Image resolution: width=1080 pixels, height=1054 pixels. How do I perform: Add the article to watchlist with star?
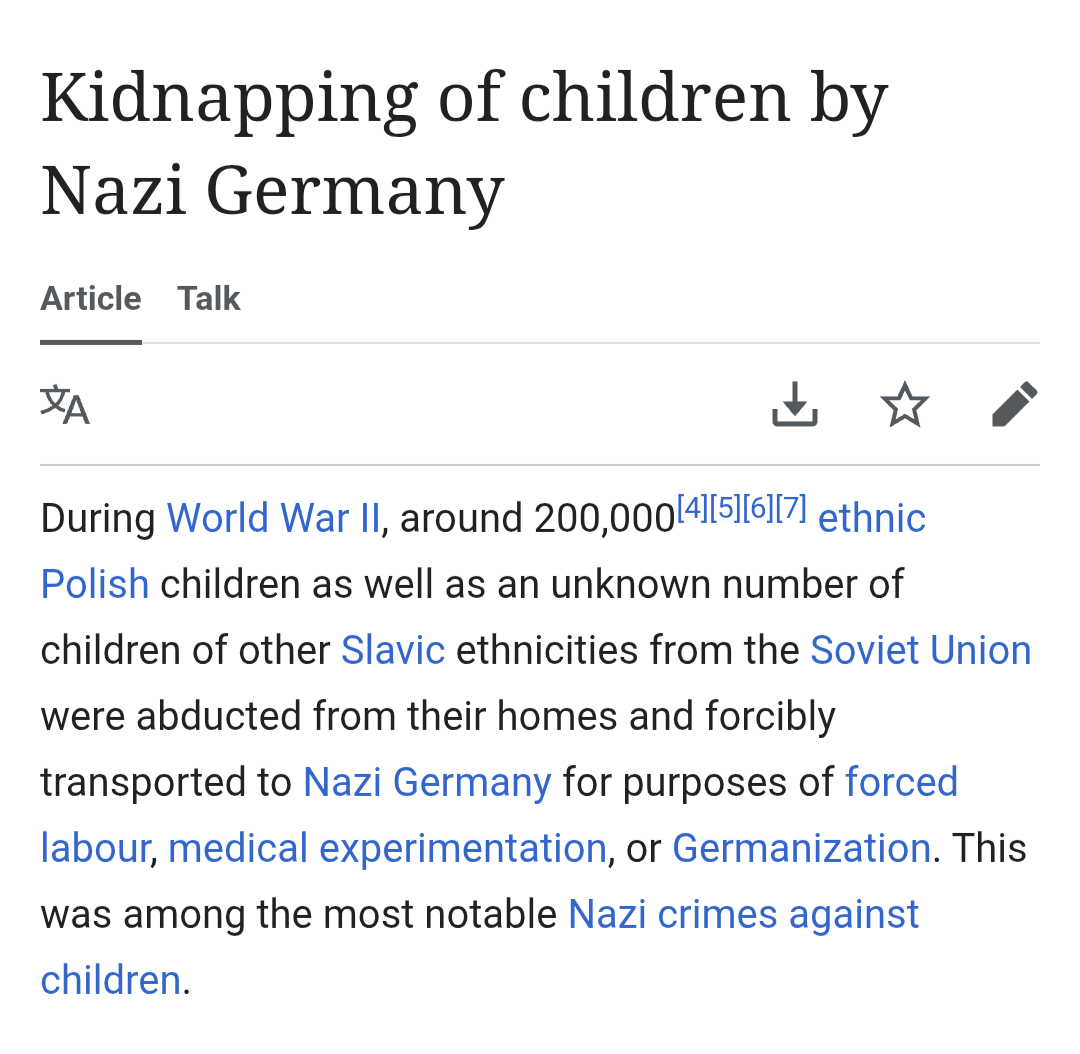[x=905, y=405]
